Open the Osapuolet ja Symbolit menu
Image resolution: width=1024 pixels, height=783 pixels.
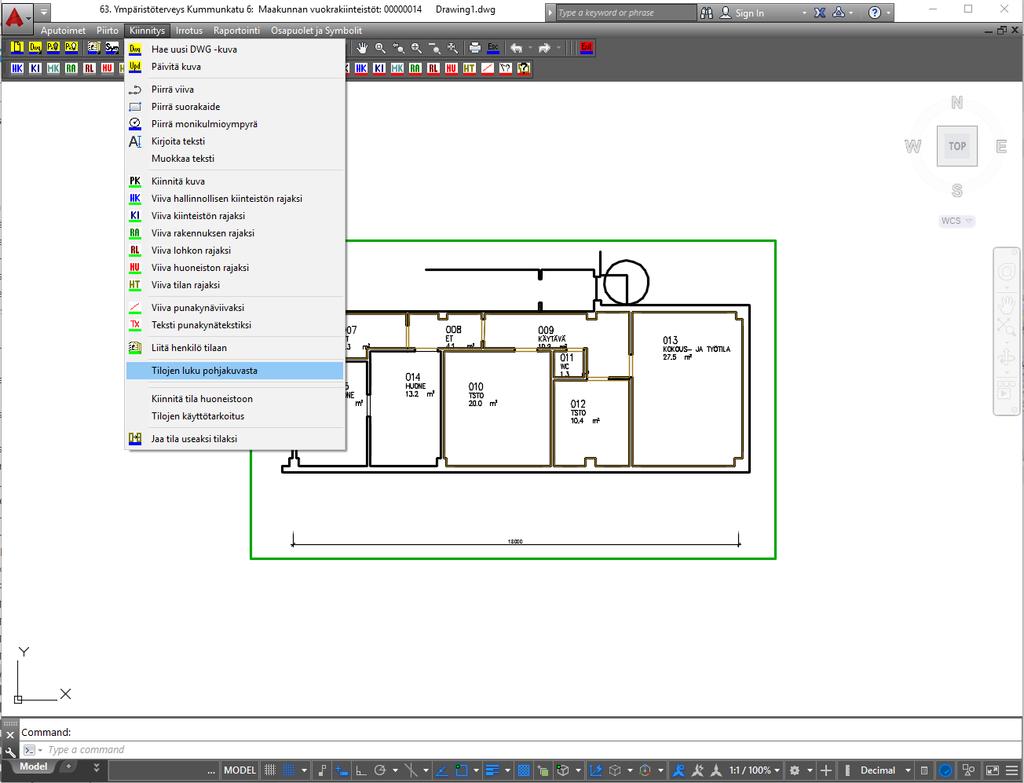point(316,30)
